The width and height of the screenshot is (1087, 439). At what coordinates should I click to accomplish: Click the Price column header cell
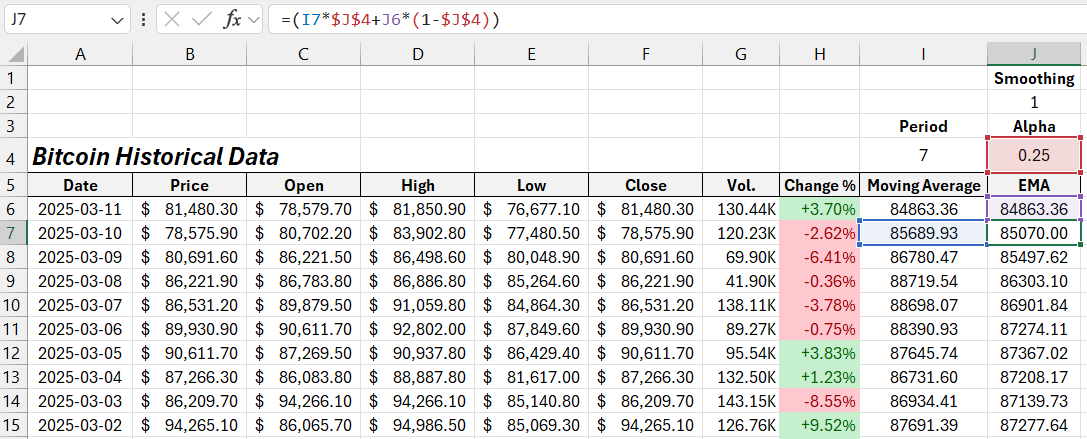point(189,185)
